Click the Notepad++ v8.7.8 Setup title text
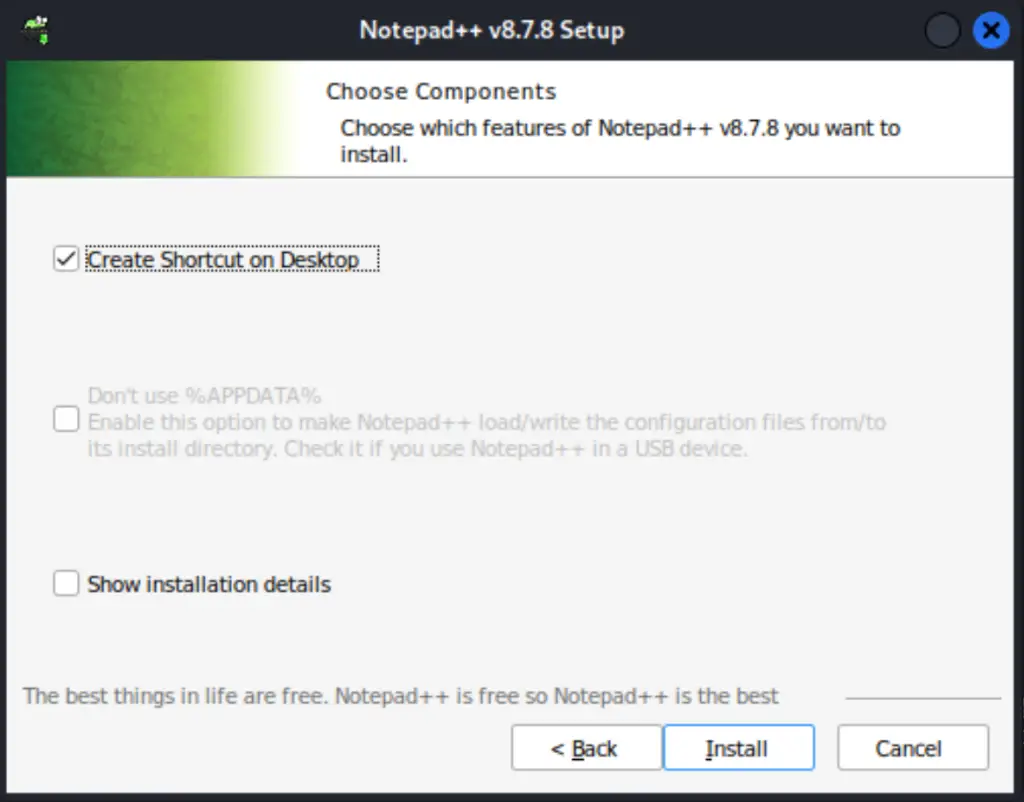 (491, 30)
